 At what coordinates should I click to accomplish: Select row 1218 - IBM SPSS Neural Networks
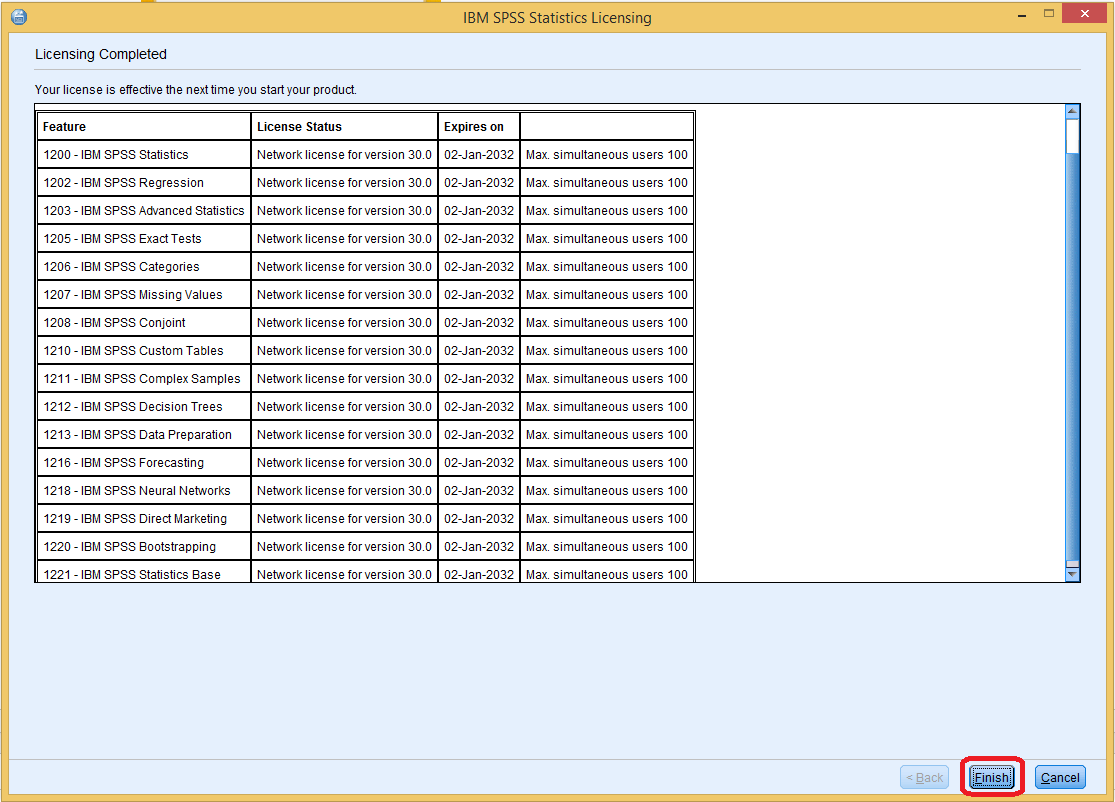click(x=366, y=491)
